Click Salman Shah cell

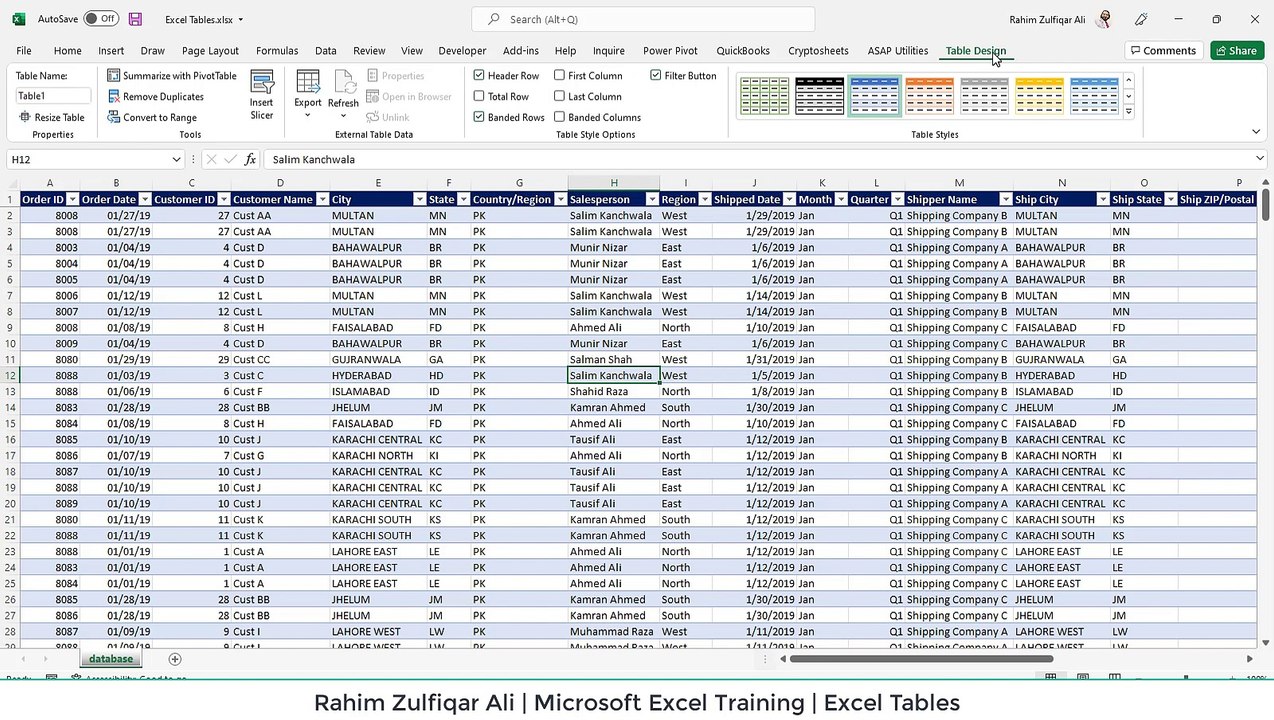click(613, 360)
